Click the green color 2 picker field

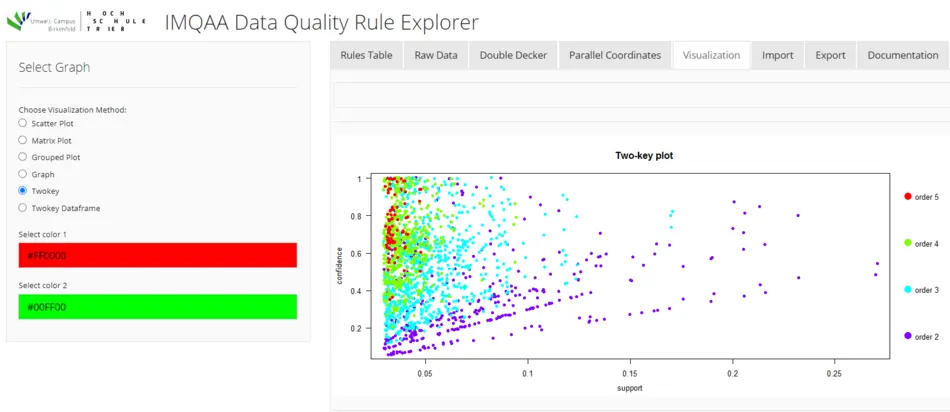[x=158, y=307]
